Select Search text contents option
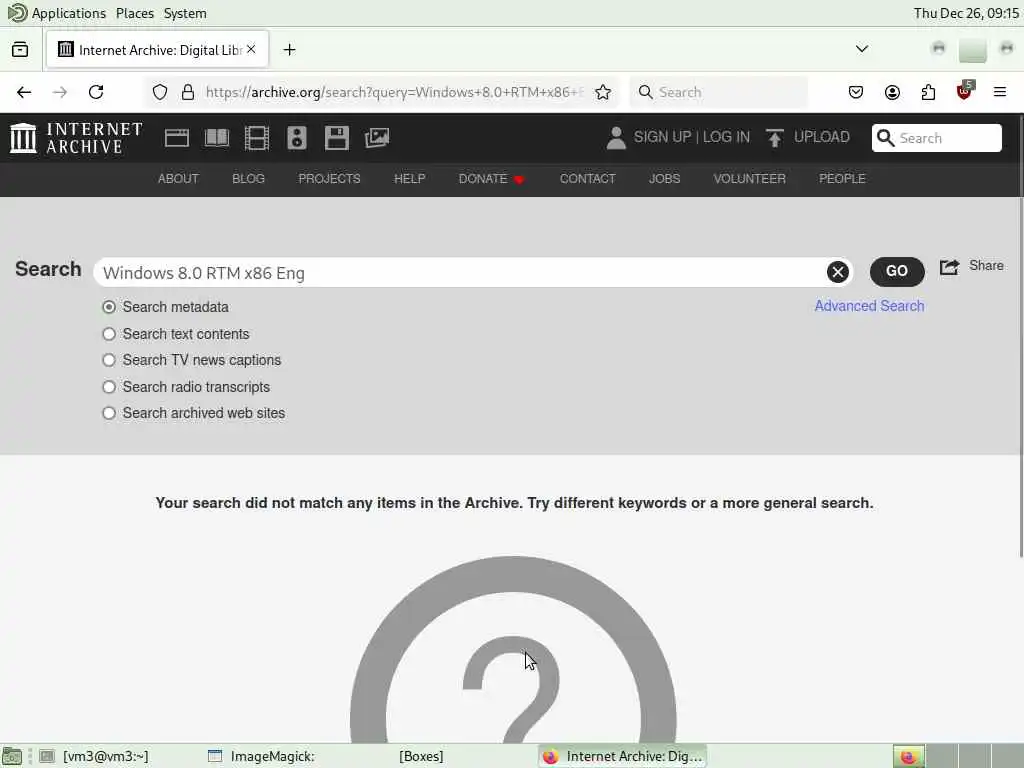Viewport: 1024px width, 768px height. pyautogui.click(x=109, y=334)
